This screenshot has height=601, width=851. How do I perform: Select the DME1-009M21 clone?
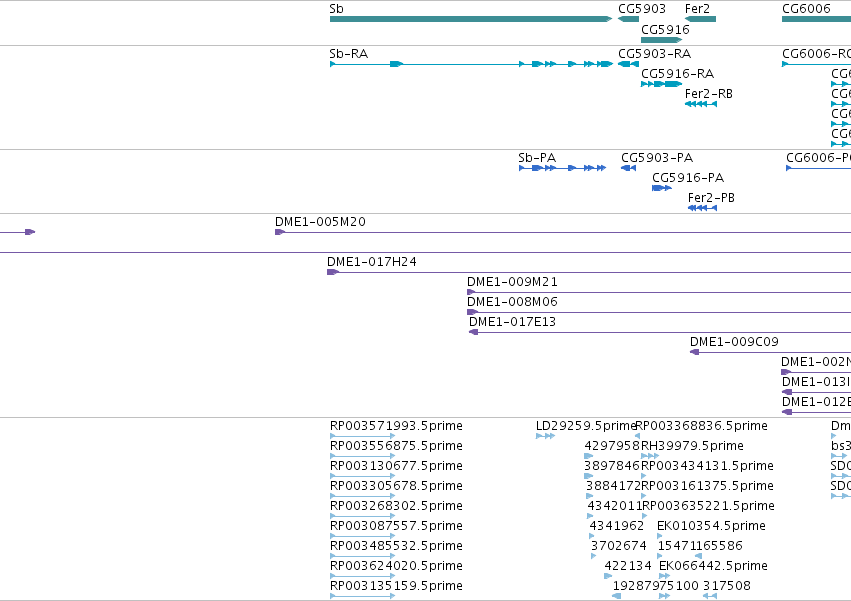pos(659,292)
